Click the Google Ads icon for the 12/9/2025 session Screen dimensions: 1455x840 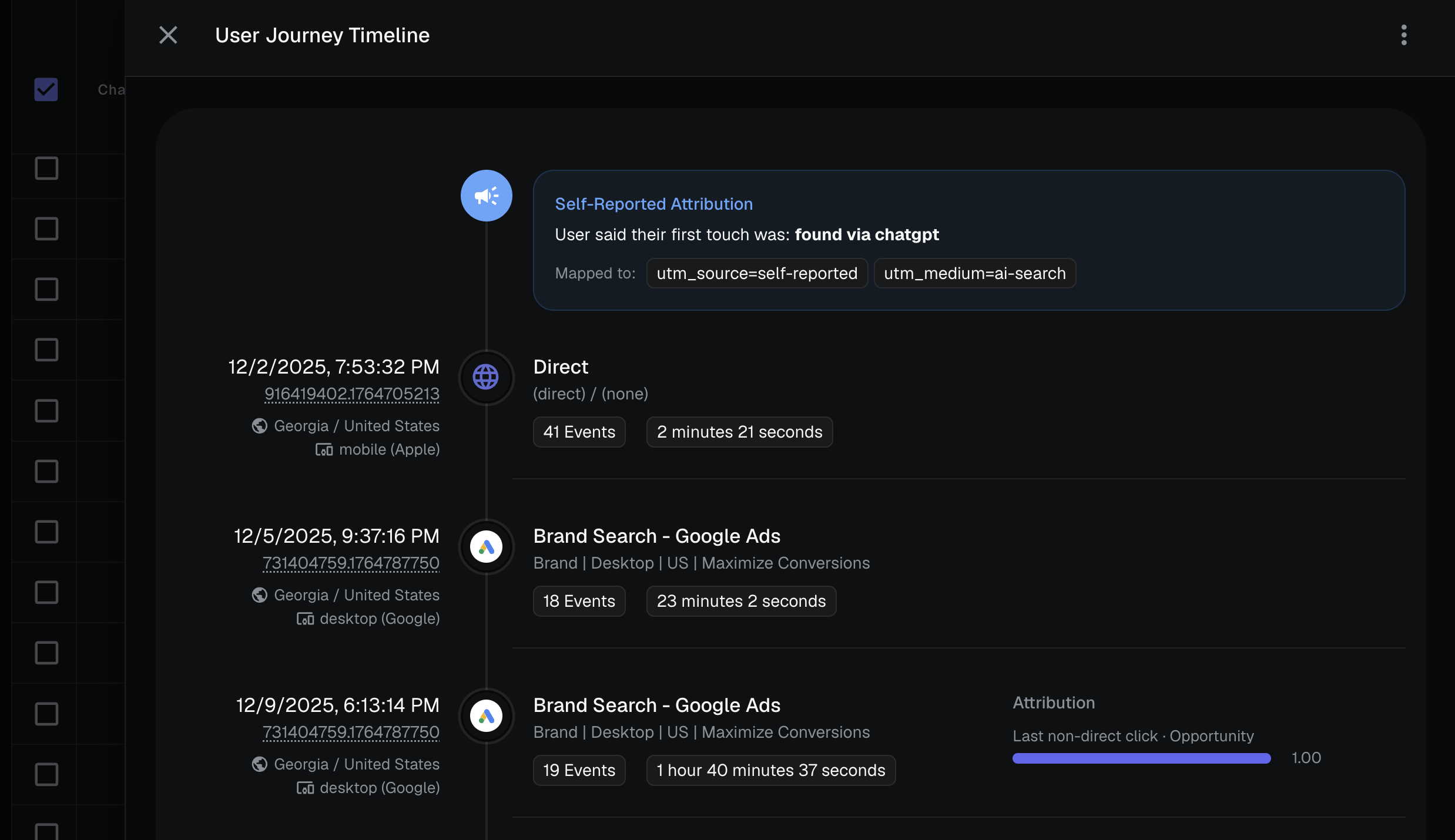(486, 716)
